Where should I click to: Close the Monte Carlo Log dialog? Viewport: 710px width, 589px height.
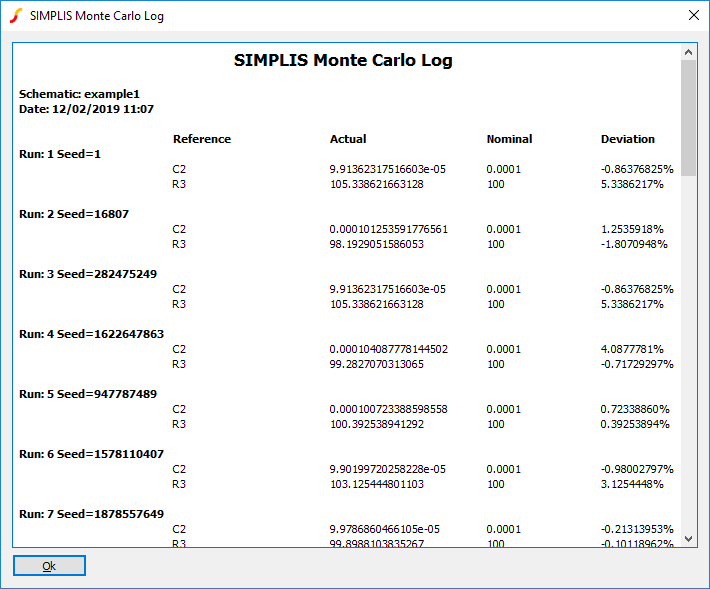click(x=693, y=16)
